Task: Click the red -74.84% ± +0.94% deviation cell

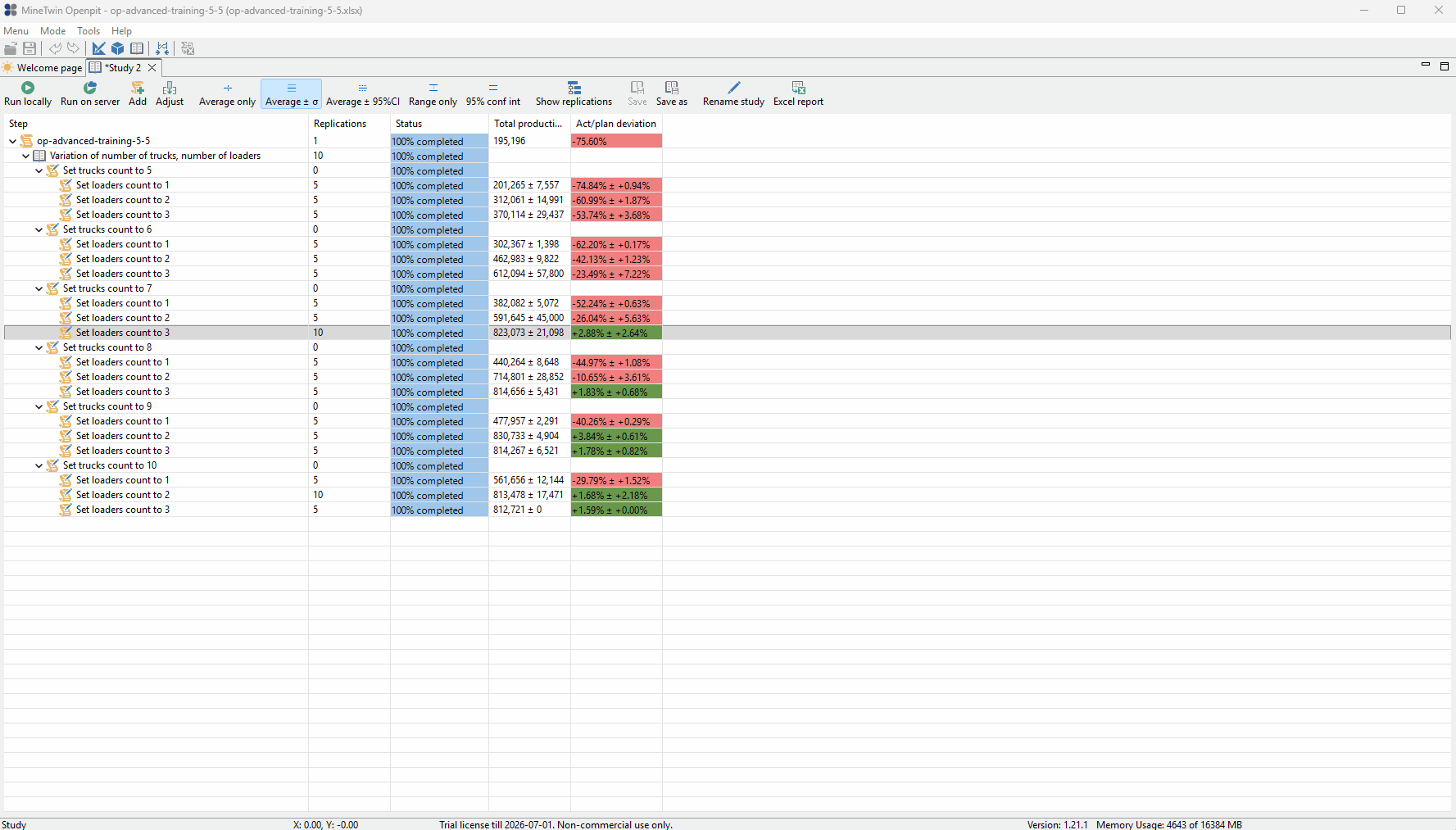Action: pos(616,185)
